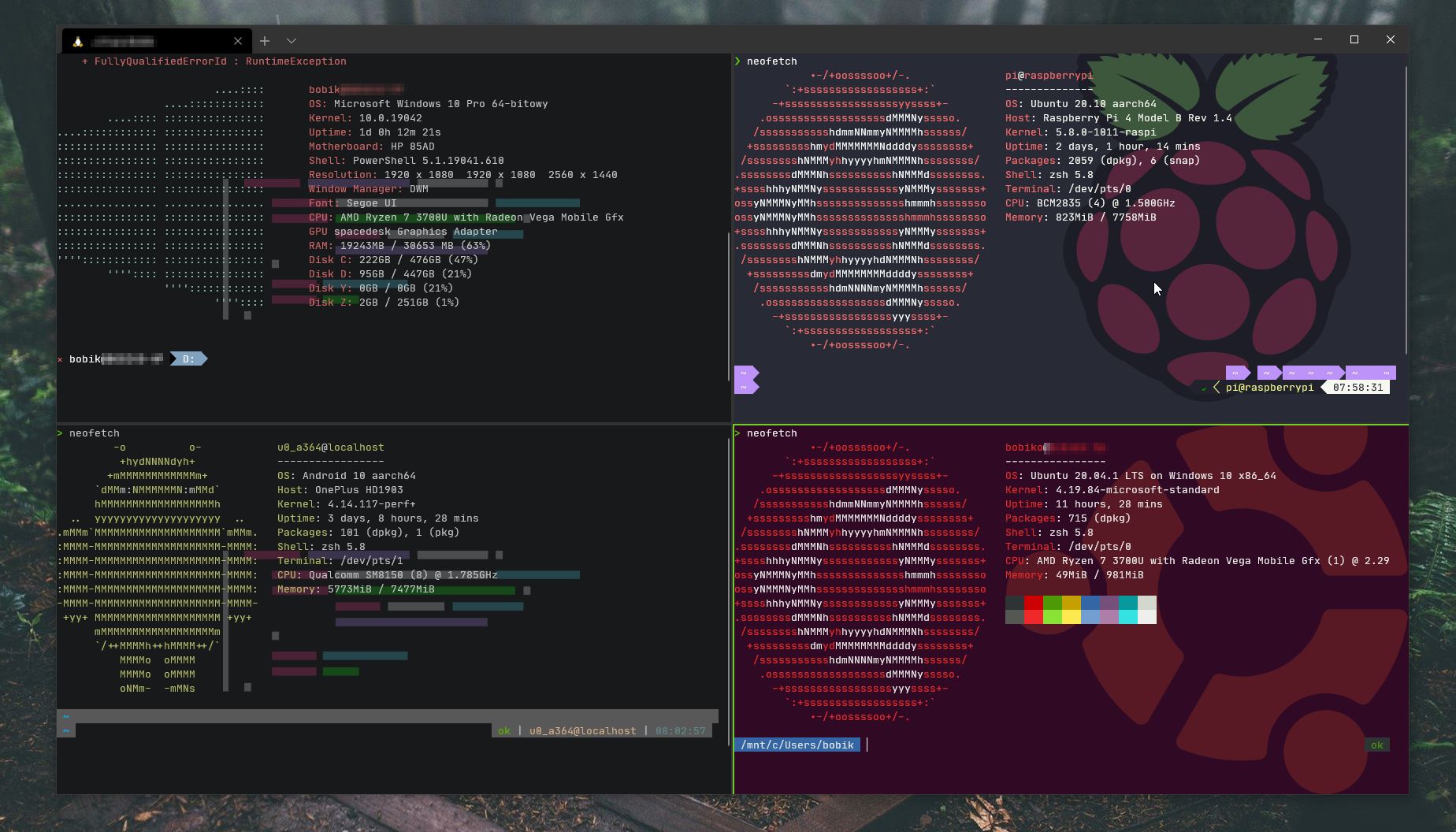Click the 'Shell: PowerShell 5.1.19041.610' line

point(407,161)
